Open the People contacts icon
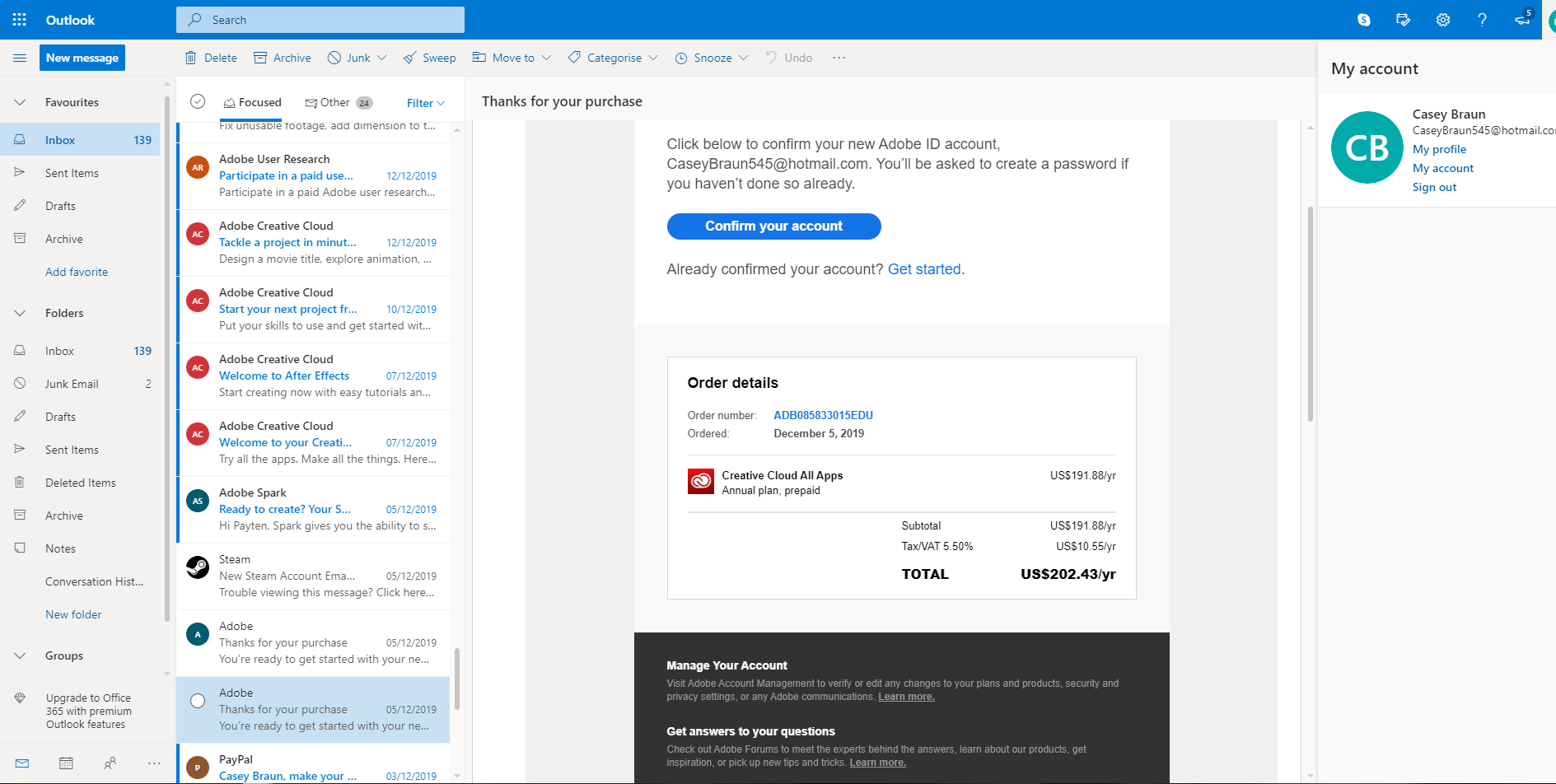The height and width of the screenshot is (784, 1556). click(110, 763)
